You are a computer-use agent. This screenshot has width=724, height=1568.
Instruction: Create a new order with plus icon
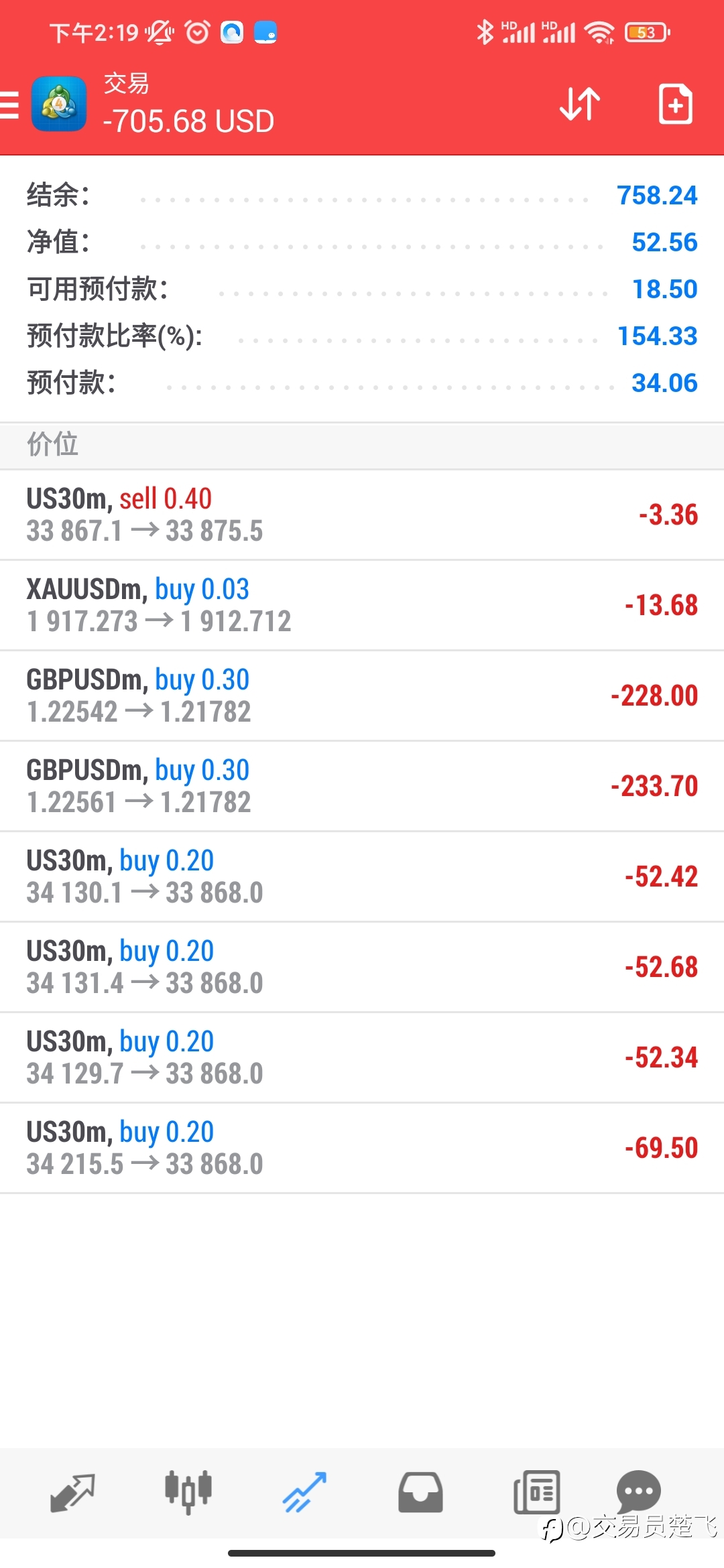[675, 104]
